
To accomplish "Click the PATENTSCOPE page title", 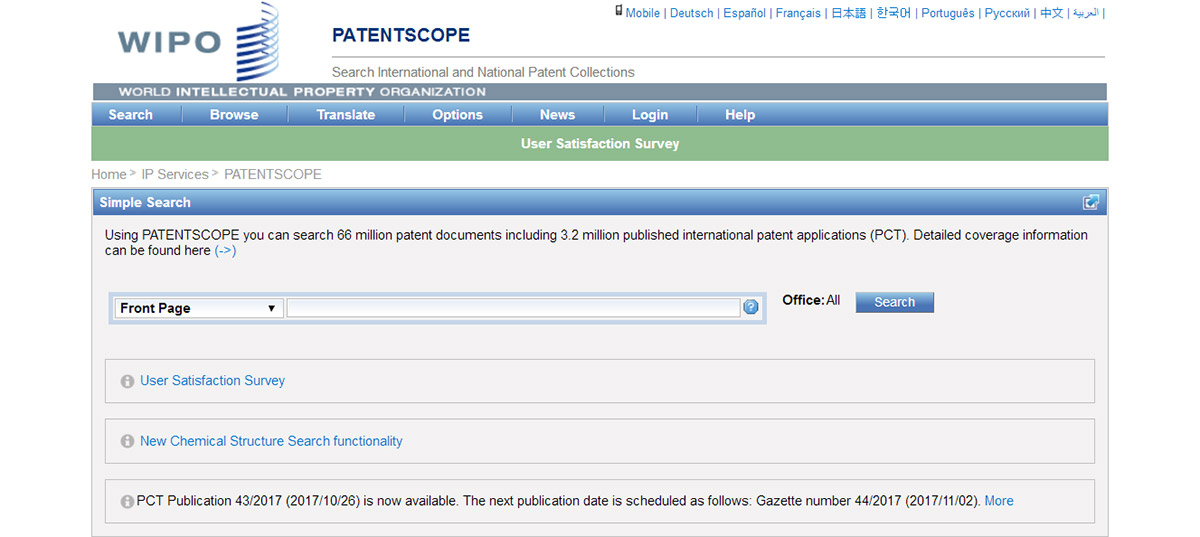I will point(401,36).
